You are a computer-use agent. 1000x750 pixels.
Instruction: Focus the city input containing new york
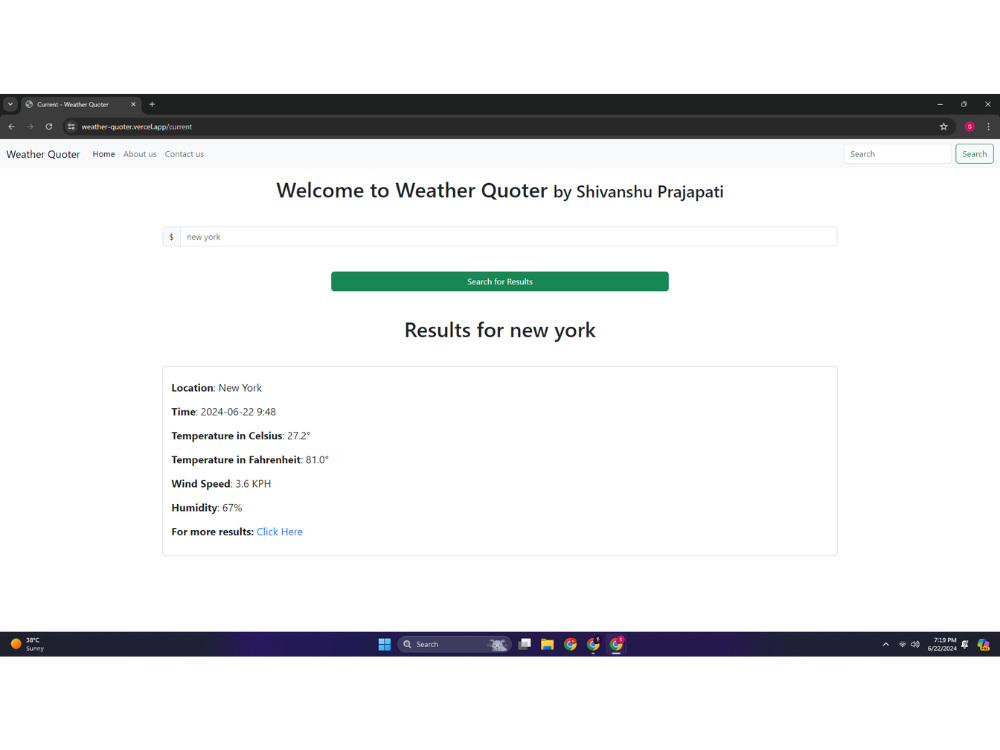(508, 237)
